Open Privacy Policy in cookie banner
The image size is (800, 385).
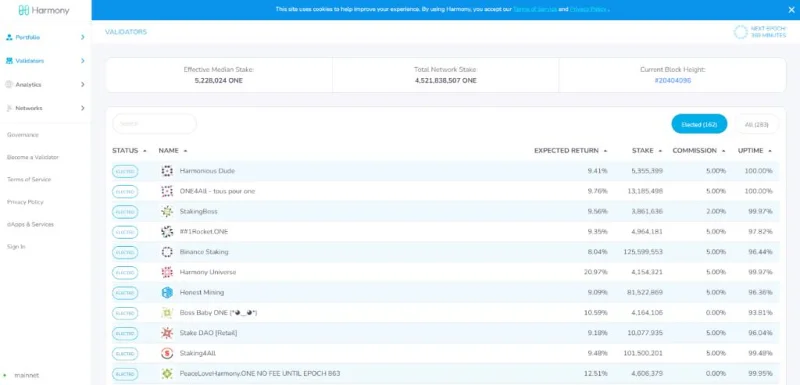[589, 9]
